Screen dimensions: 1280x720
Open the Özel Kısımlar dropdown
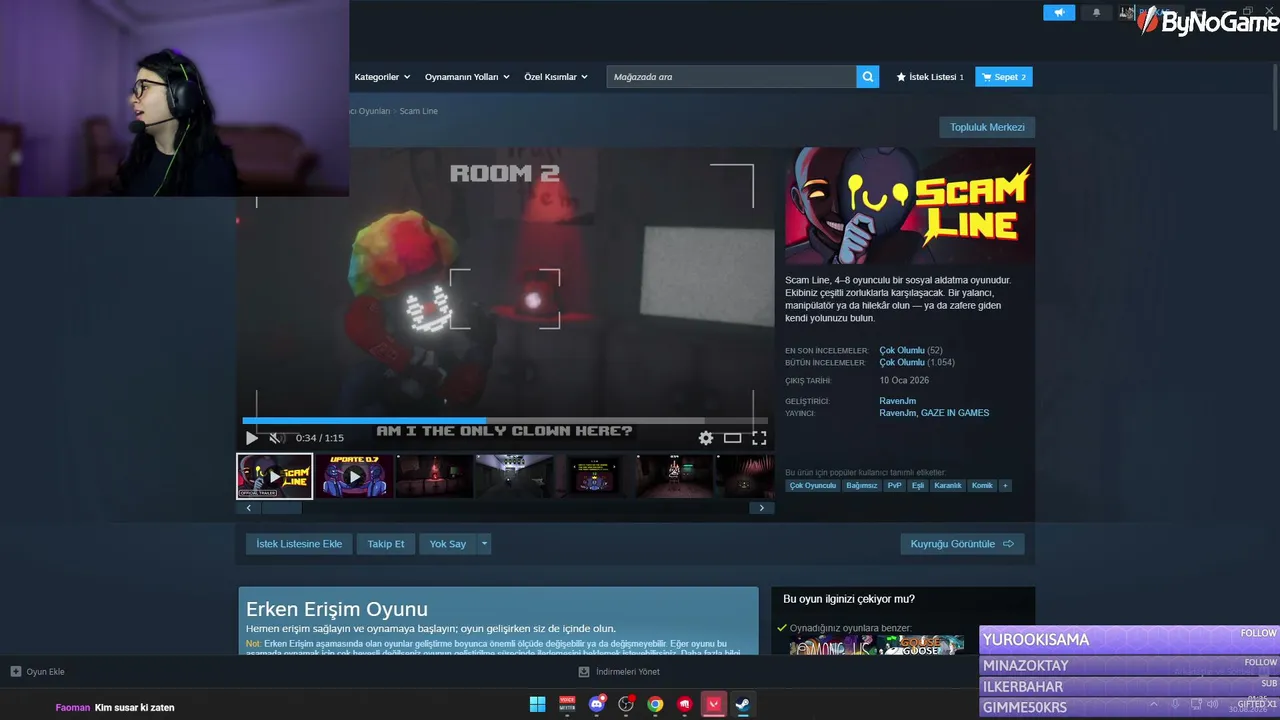pos(556,77)
